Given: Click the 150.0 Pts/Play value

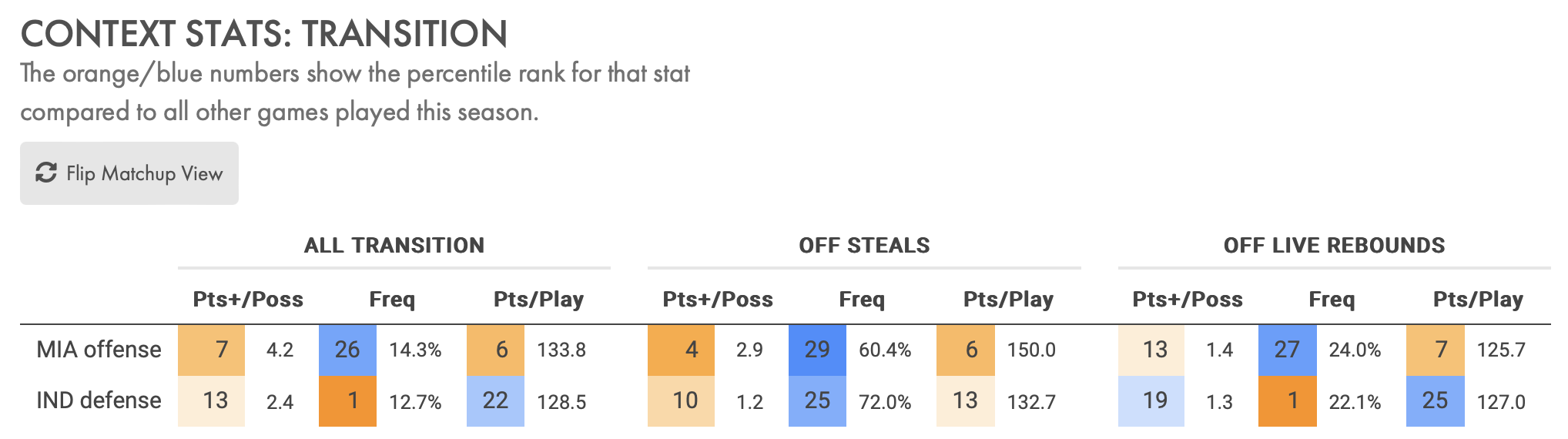Looking at the screenshot, I should pos(1031,350).
